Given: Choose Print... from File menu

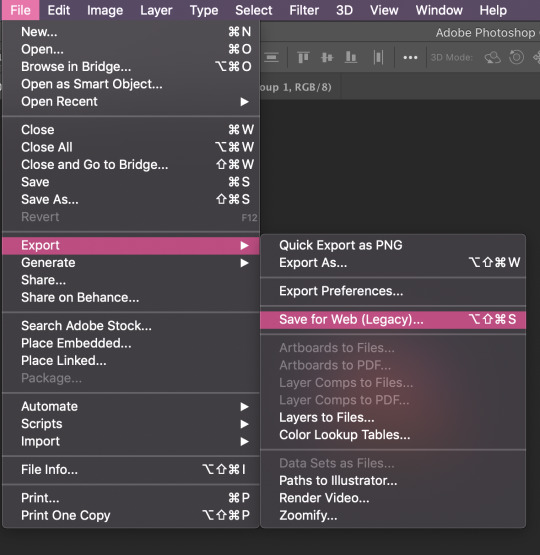Looking at the screenshot, I should 131,498.
